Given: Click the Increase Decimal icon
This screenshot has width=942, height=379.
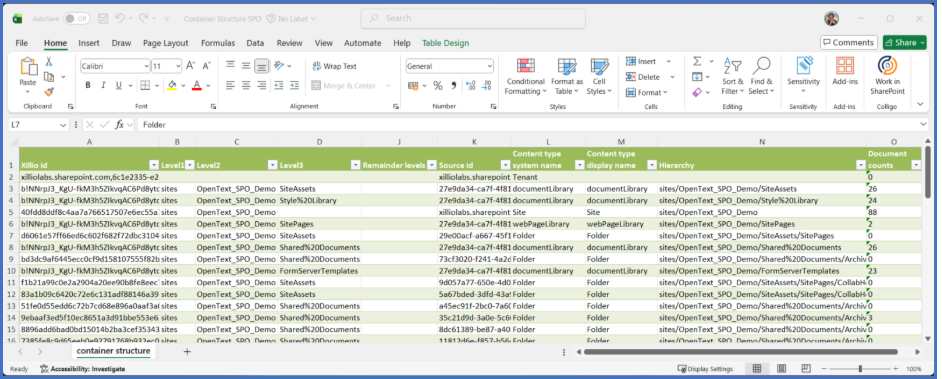Looking at the screenshot, I should point(470,85).
